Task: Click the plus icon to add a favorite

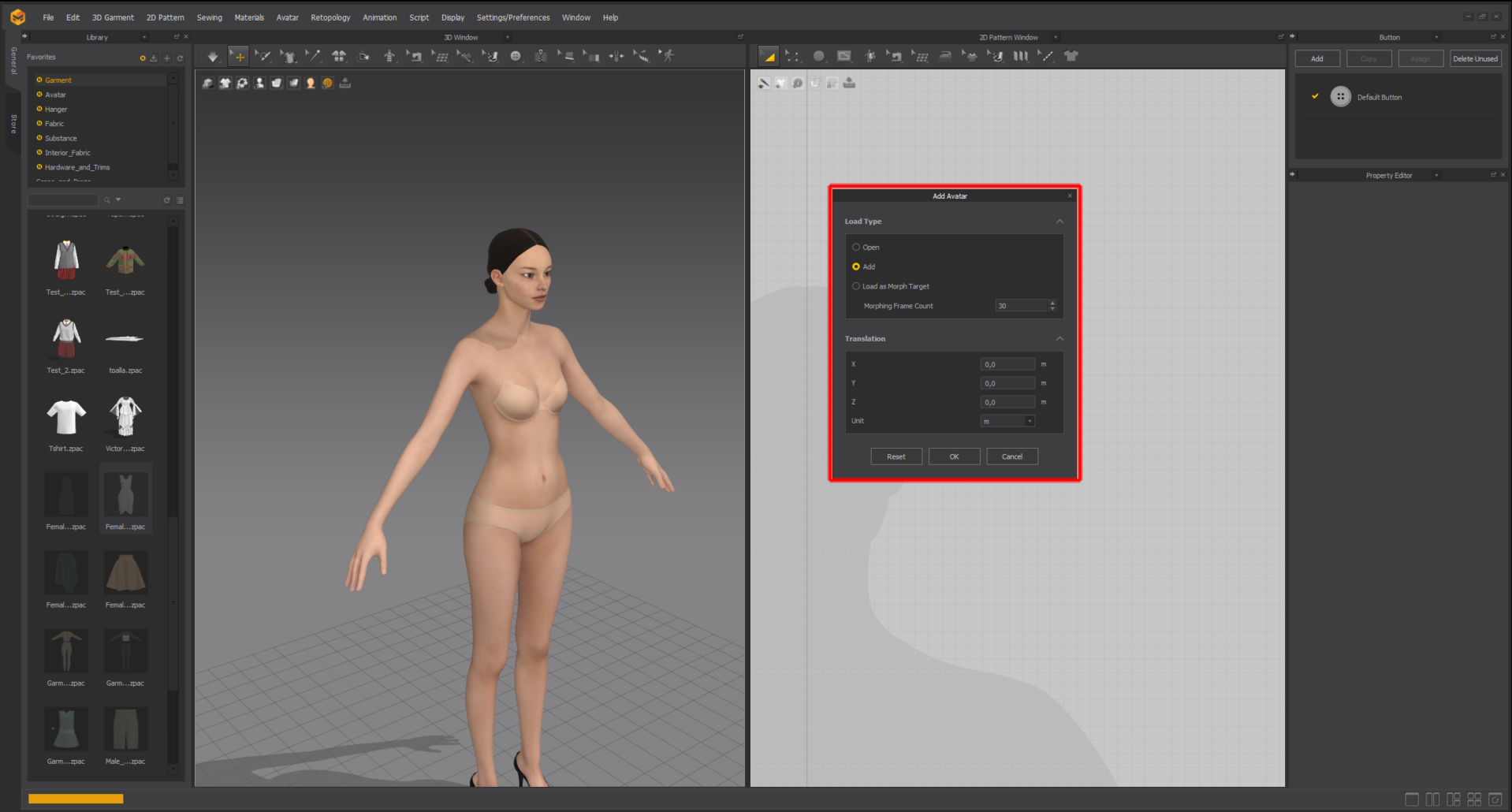Action: pyautogui.click(x=167, y=58)
